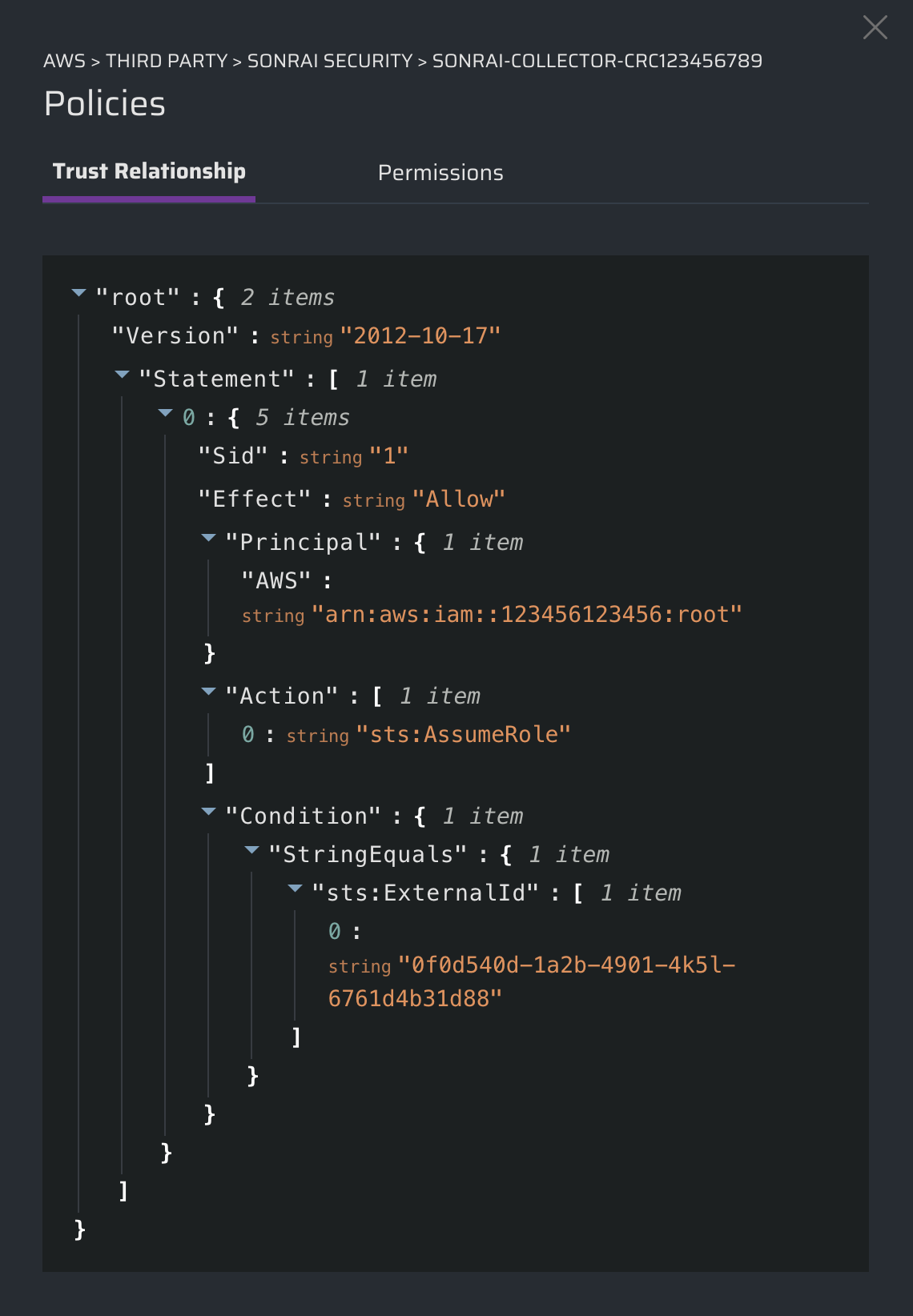Screen dimensions: 913x1316
Task: Collapse the "StringEquals" node
Action: [251, 851]
